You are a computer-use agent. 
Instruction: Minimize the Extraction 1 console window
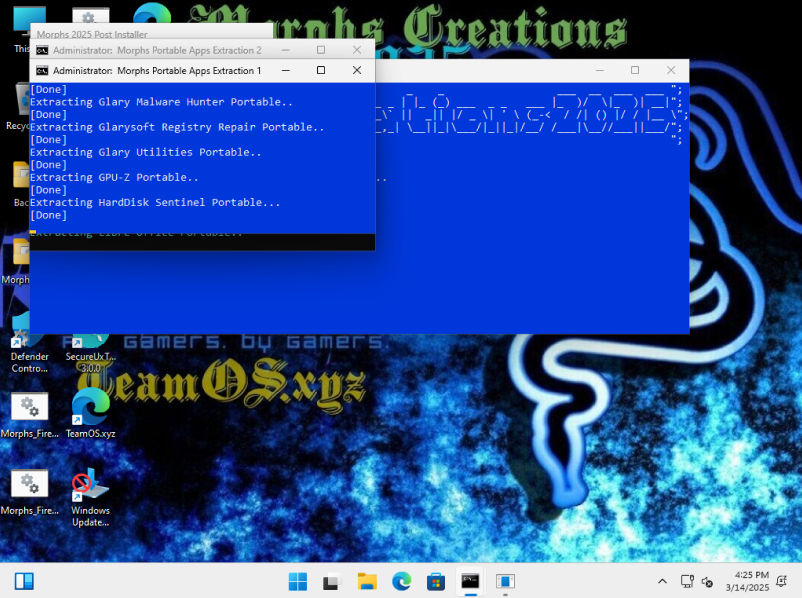click(285, 71)
